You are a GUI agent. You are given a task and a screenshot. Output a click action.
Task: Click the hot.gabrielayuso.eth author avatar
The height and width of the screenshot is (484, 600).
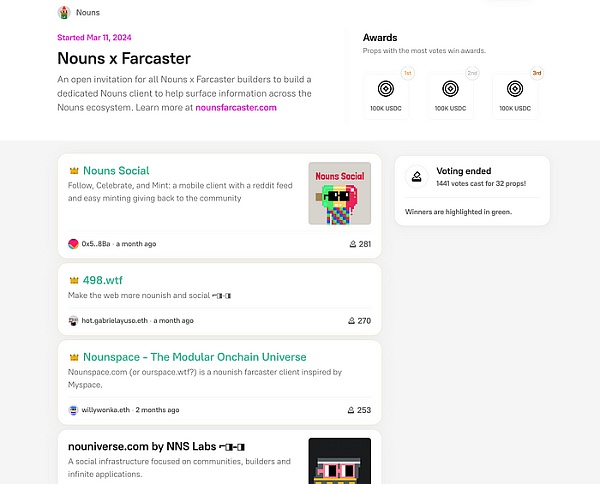coord(73,321)
